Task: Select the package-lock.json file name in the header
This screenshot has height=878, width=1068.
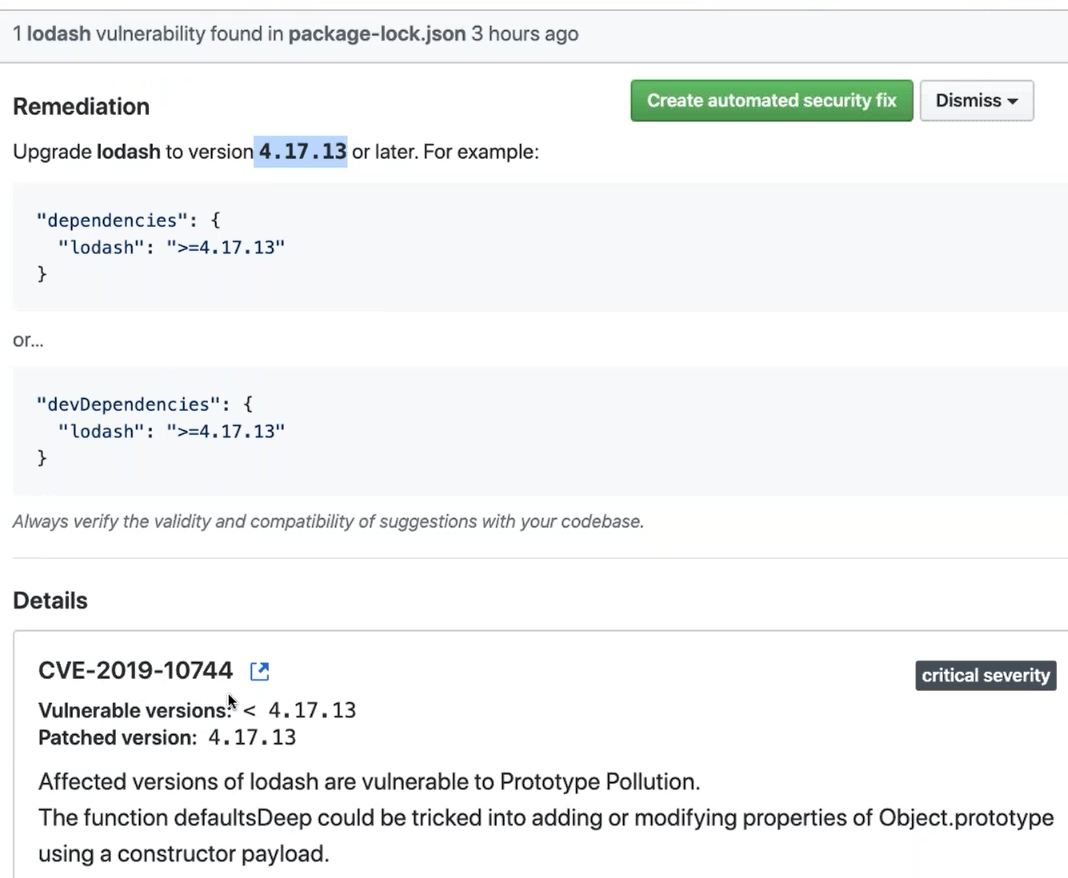Action: tap(377, 34)
